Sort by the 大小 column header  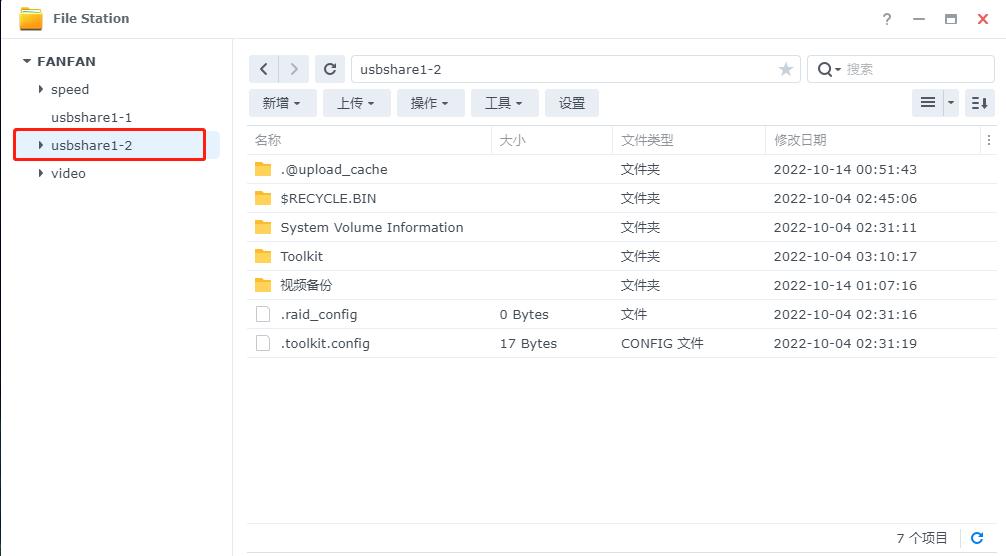tap(512, 140)
